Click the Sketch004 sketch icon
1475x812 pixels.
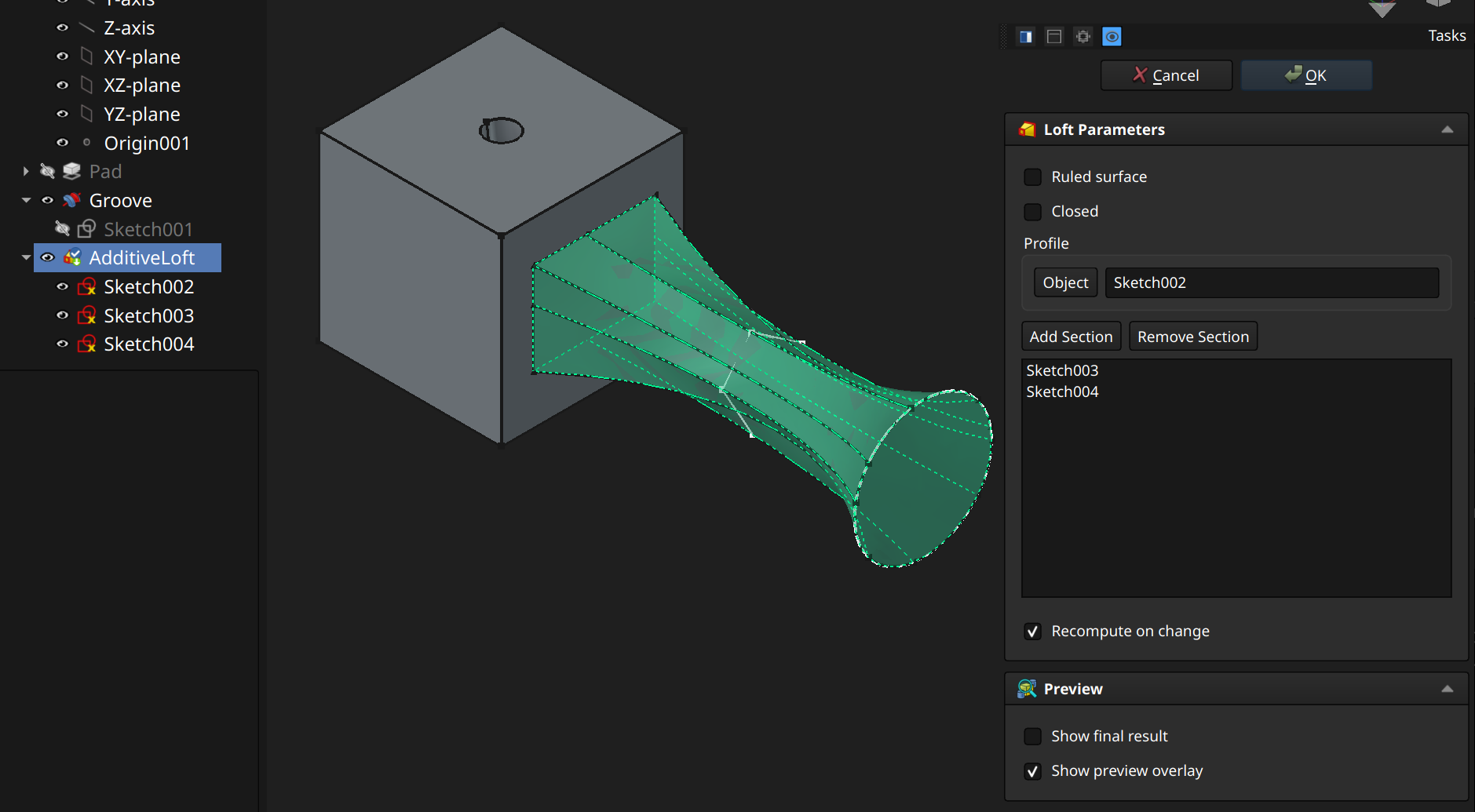86,344
